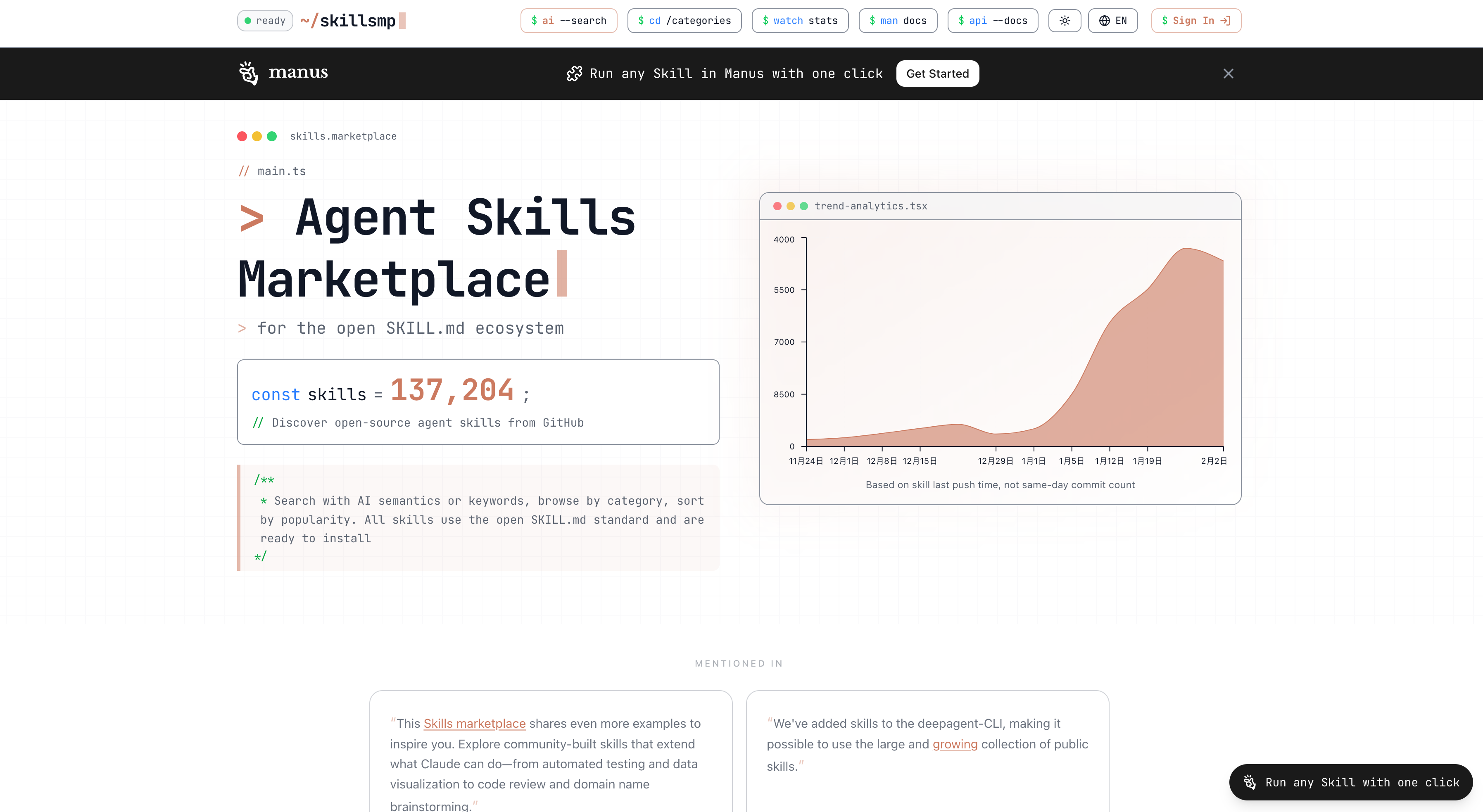The width and height of the screenshot is (1483, 812).
Task: Dismiss the Manus banner with X
Action: (x=1228, y=74)
